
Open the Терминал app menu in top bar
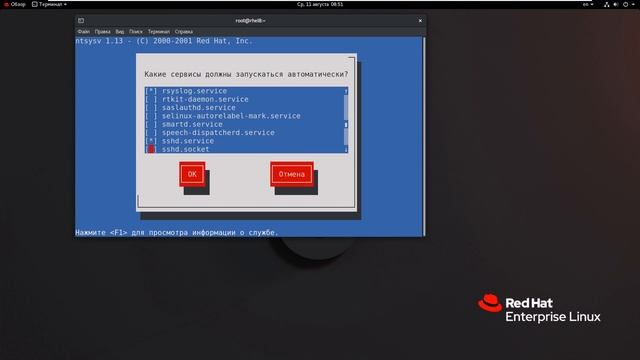pyautogui.click(x=49, y=4)
